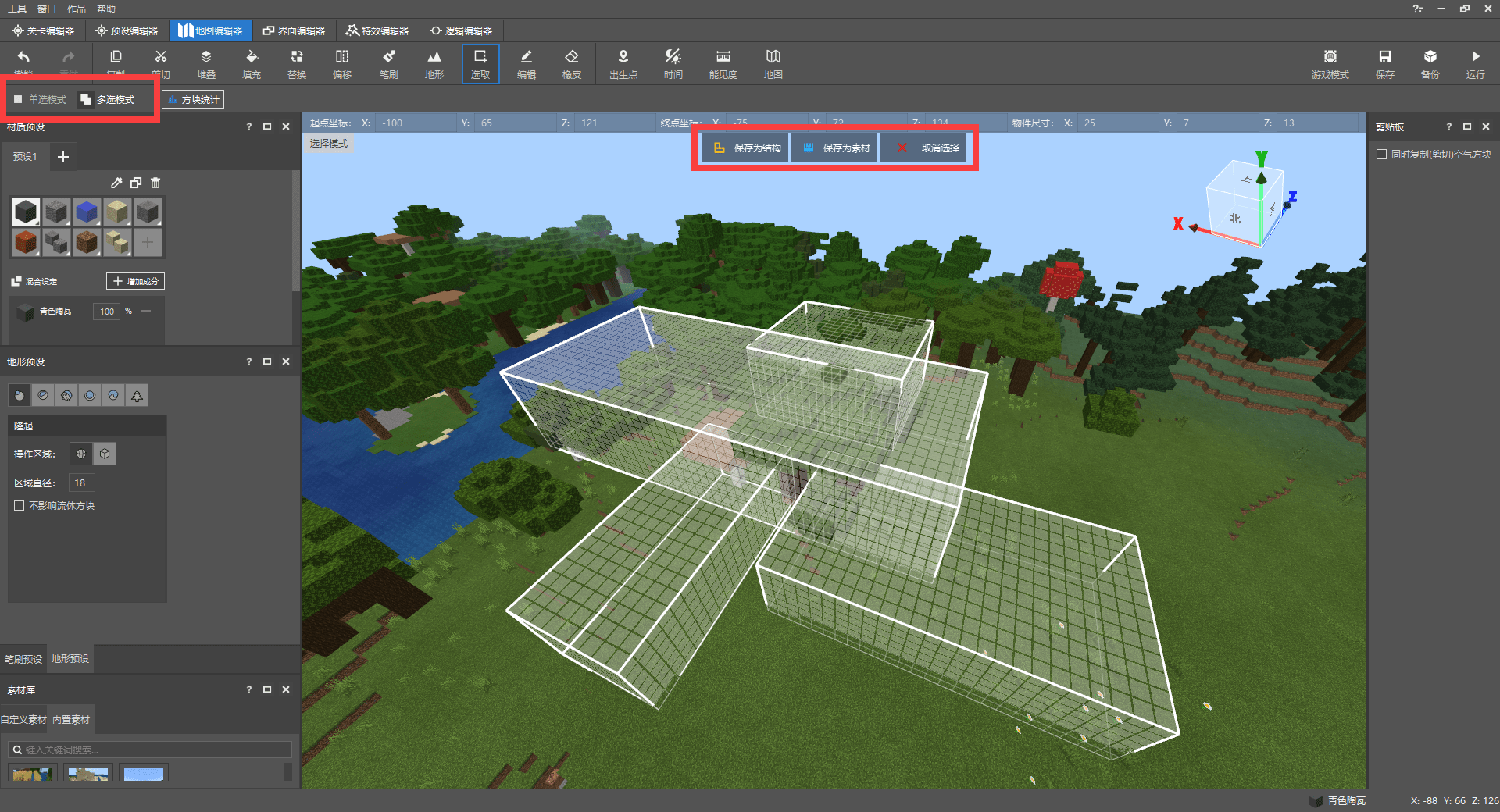Click the 出生点 spawn point tool
This screenshot has width=1500, height=812.
coord(623,64)
